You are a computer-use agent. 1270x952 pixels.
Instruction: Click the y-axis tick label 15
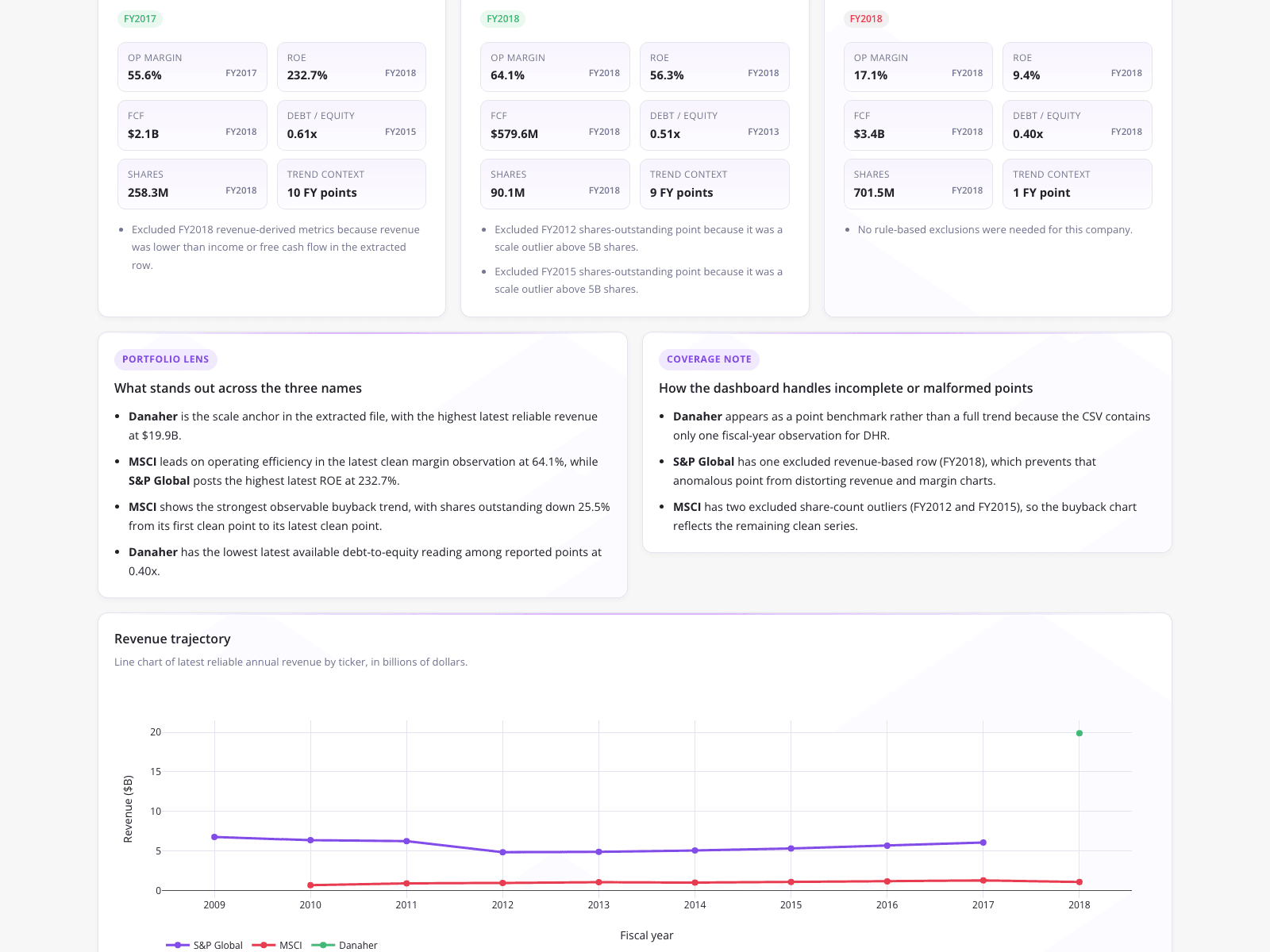click(156, 772)
